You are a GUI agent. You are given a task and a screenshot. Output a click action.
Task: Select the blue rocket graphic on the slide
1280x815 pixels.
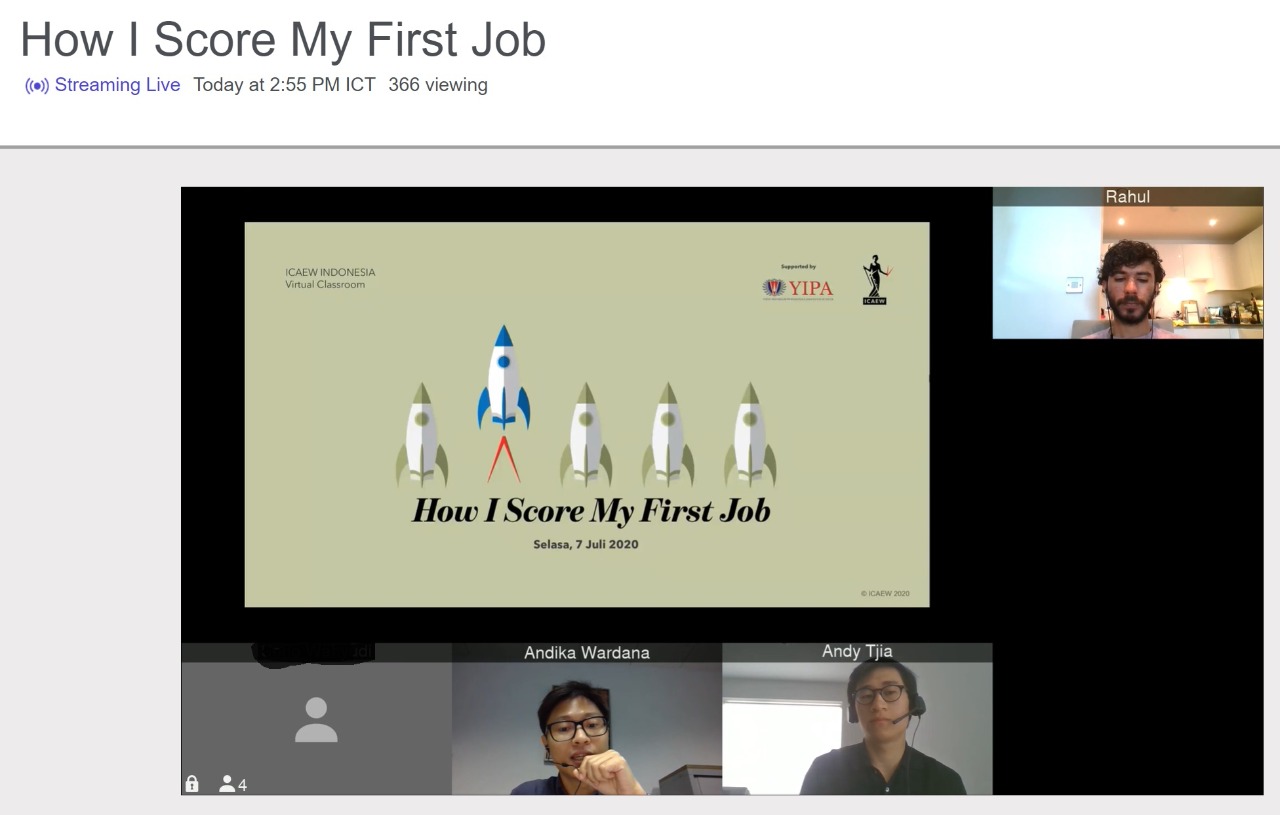coord(504,388)
